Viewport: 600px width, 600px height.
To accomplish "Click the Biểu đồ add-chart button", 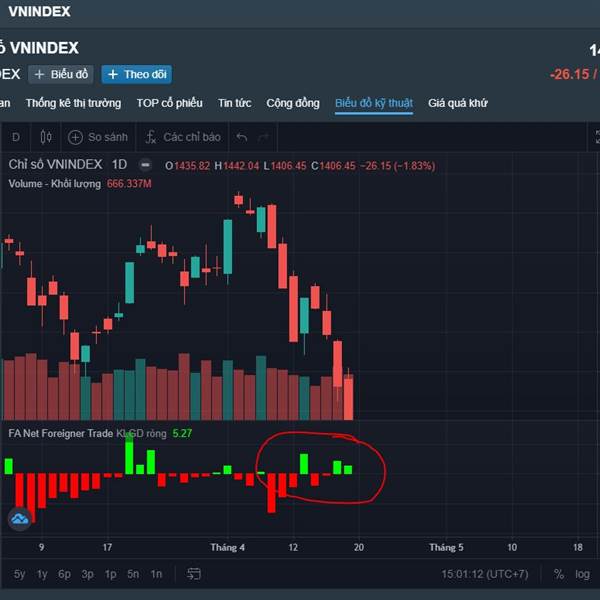I will [61, 74].
